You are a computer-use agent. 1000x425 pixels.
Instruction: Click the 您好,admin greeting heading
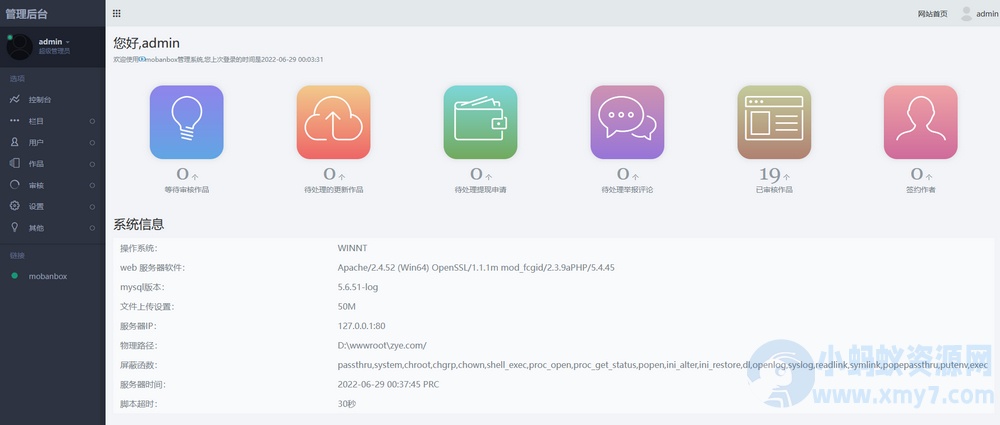[x=147, y=43]
